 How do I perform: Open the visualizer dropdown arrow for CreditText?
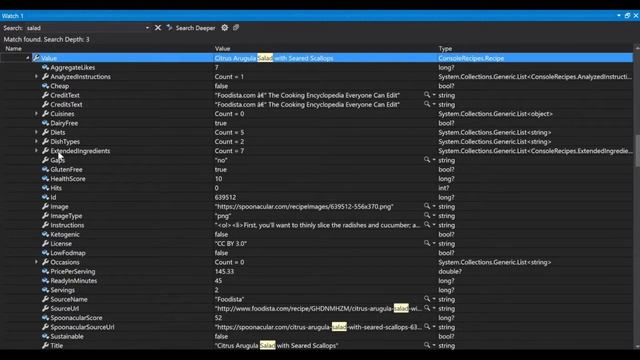pyautogui.click(x=434, y=95)
